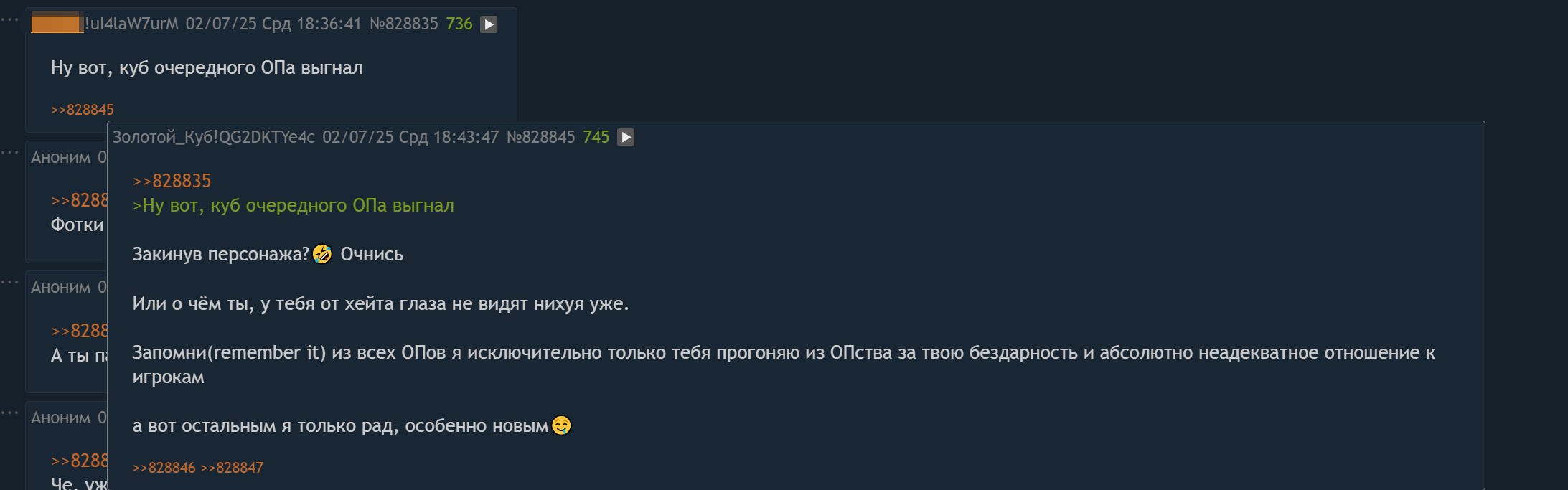Click the green 745 counter
This screenshot has height=490, width=1568.
[x=596, y=137]
